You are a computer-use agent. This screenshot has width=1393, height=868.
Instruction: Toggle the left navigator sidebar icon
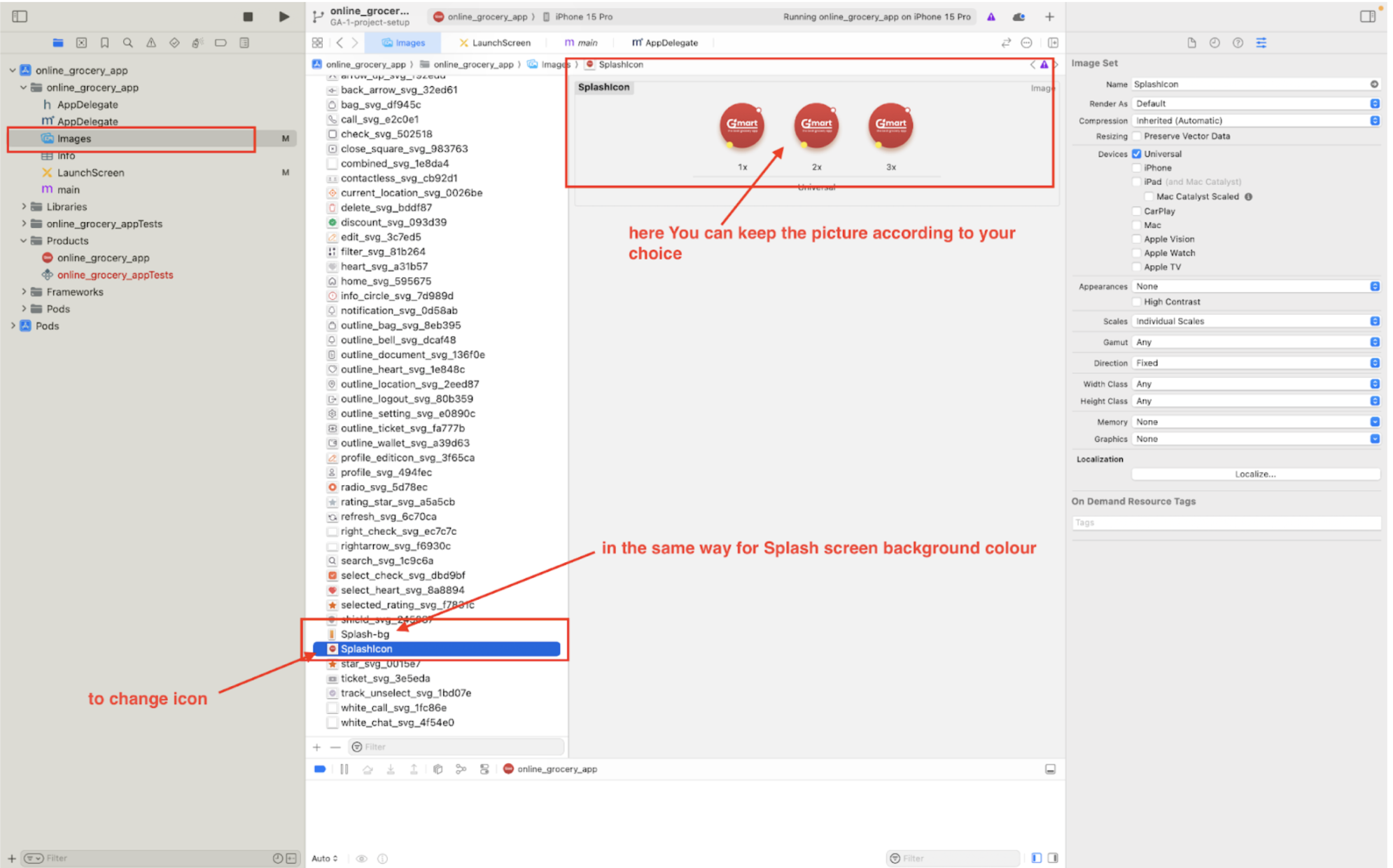tap(20, 16)
